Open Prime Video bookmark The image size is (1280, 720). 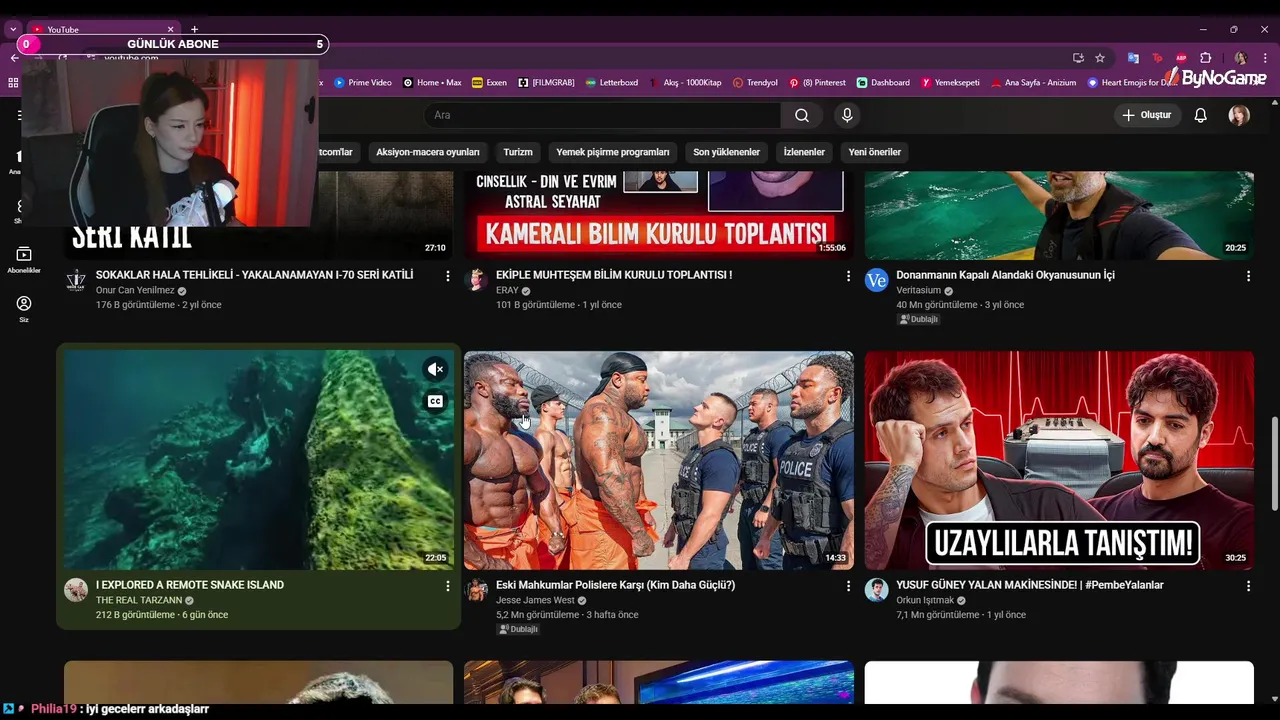(x=362, y=83)
